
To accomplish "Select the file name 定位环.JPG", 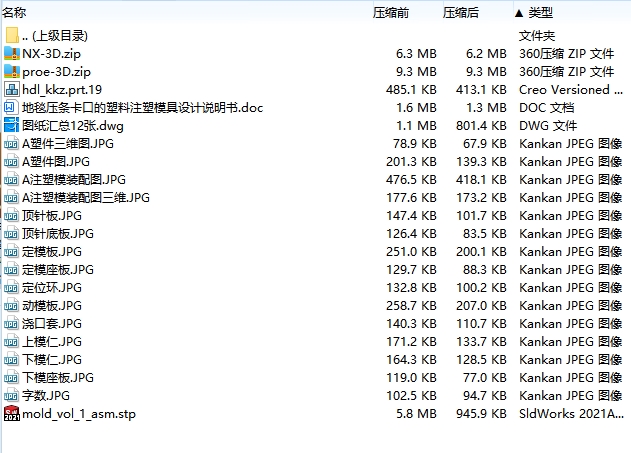I will [52, 288].
